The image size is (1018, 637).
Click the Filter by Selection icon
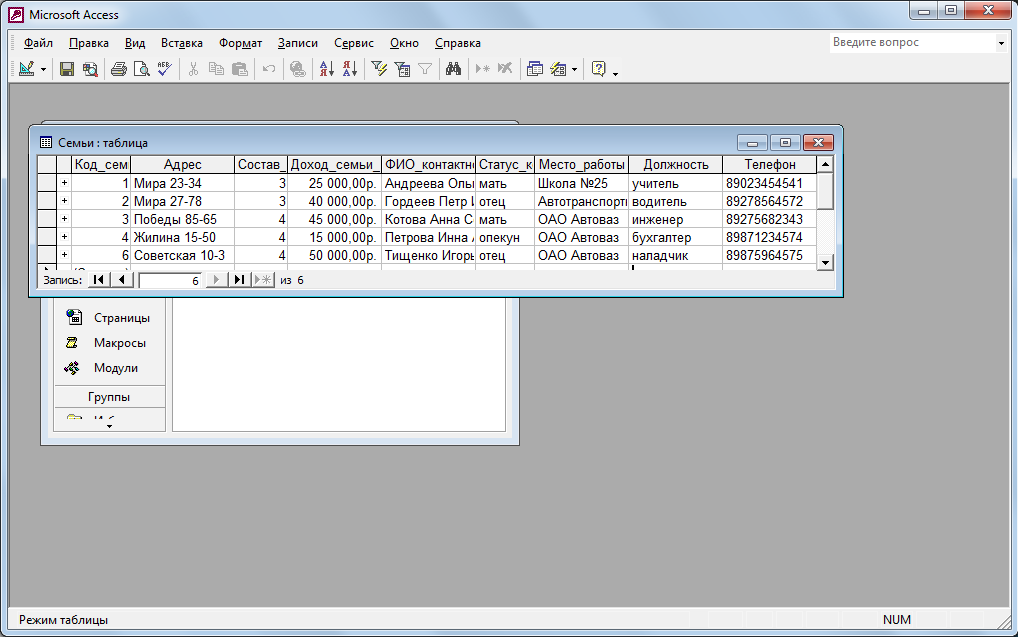point(379,69)
